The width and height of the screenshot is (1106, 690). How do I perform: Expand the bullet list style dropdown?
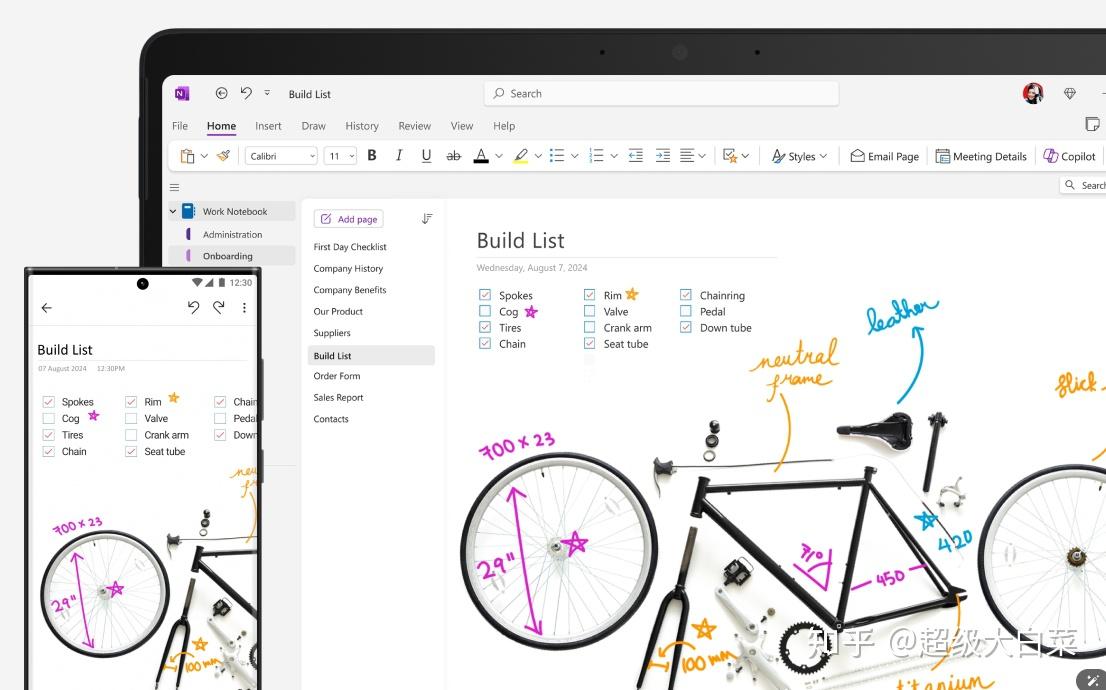(x=574, y=156)
